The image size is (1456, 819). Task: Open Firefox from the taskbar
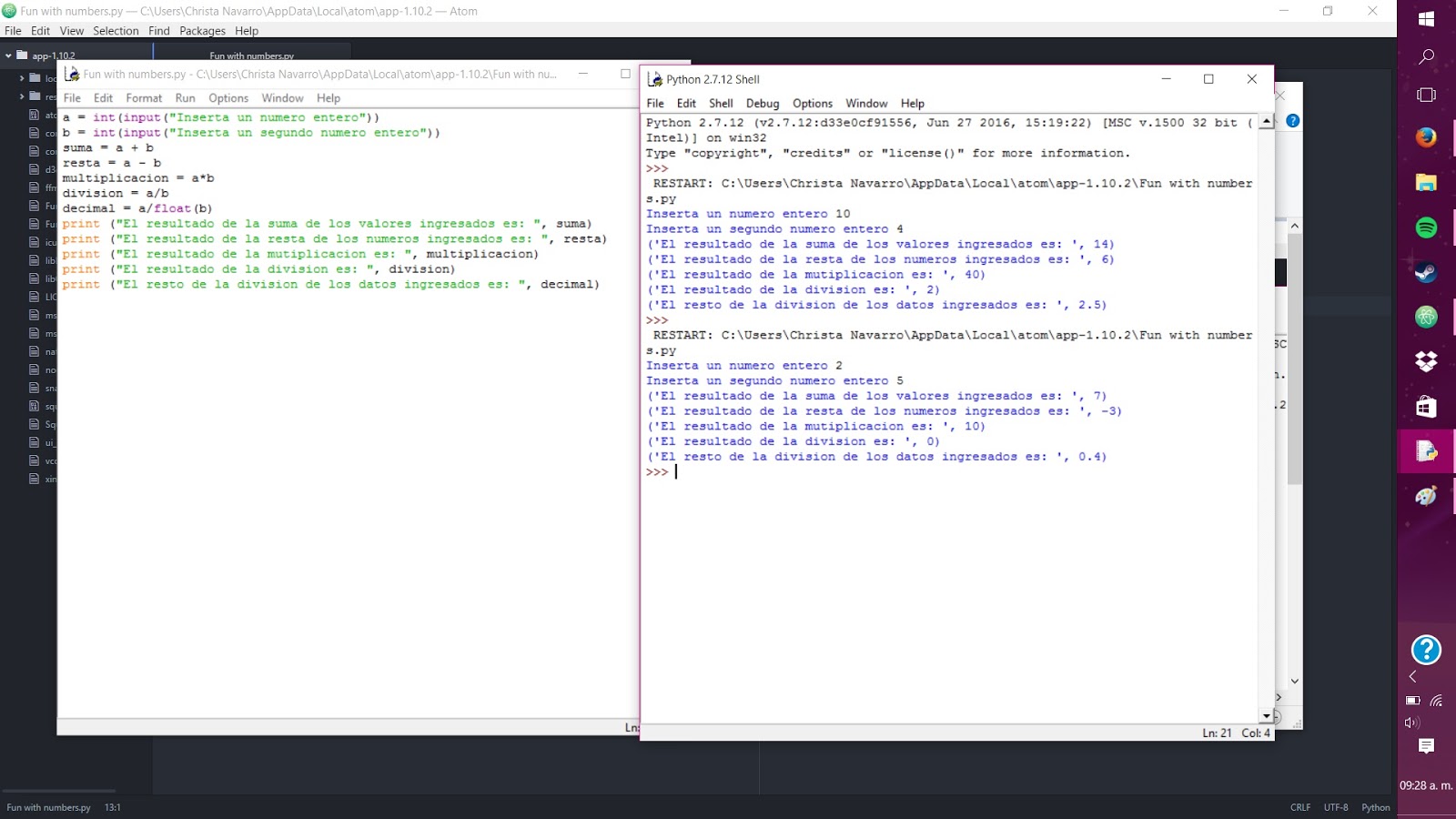pos(1426,137)
